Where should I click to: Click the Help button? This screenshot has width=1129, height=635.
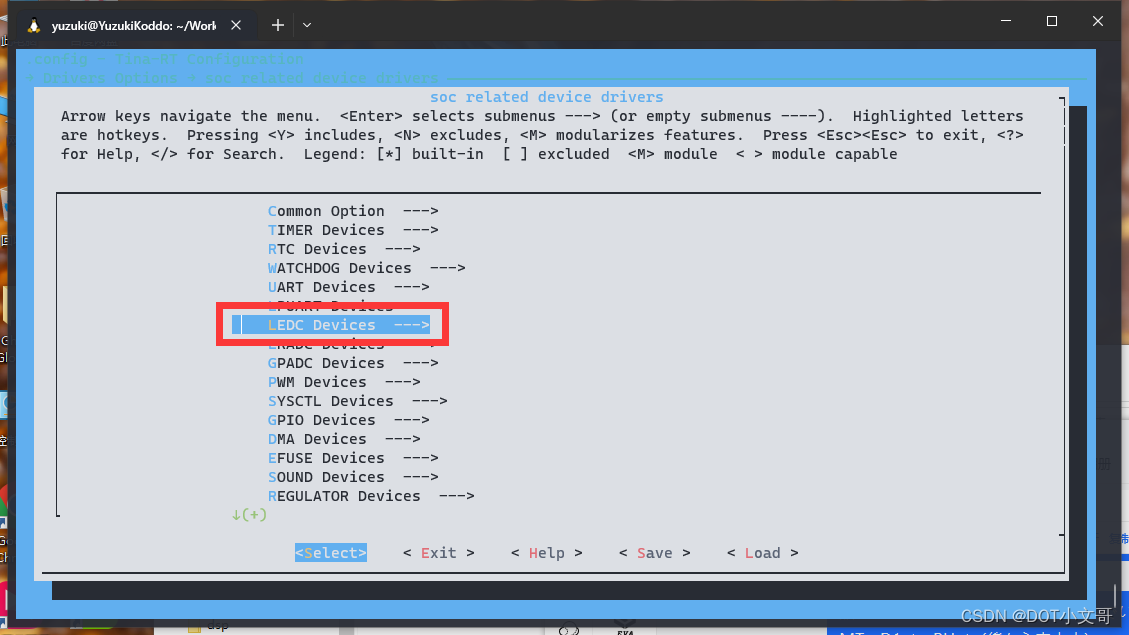(546, 553)
